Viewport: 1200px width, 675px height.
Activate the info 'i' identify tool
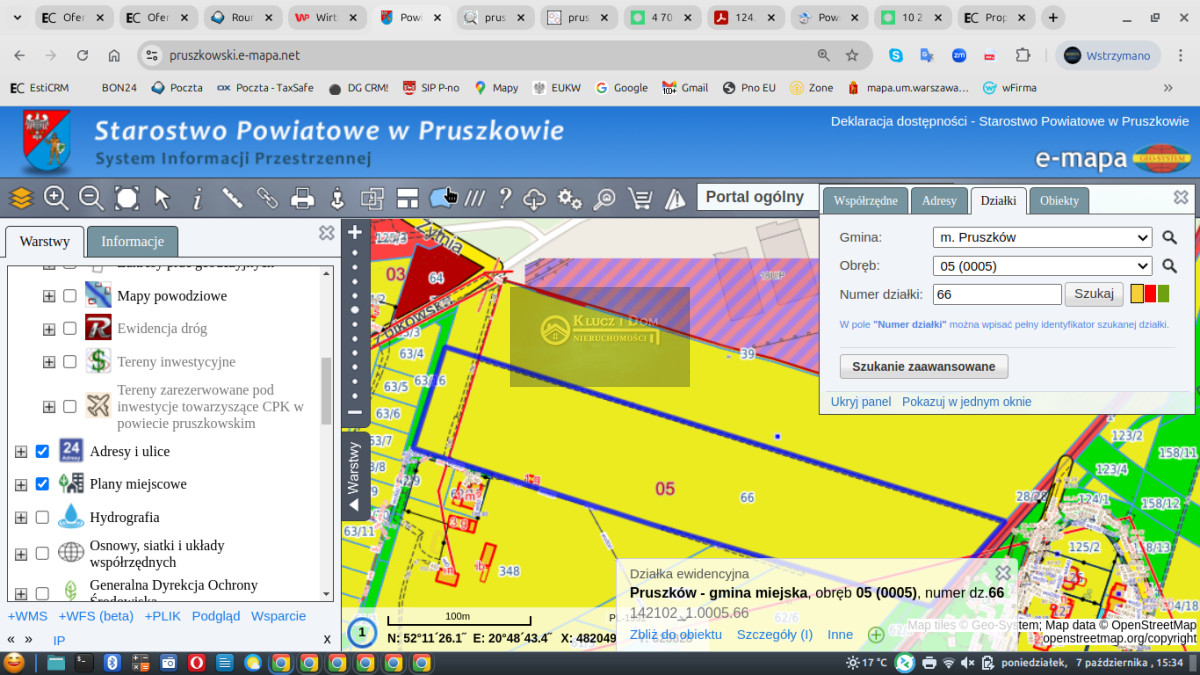tap(197, 198)
